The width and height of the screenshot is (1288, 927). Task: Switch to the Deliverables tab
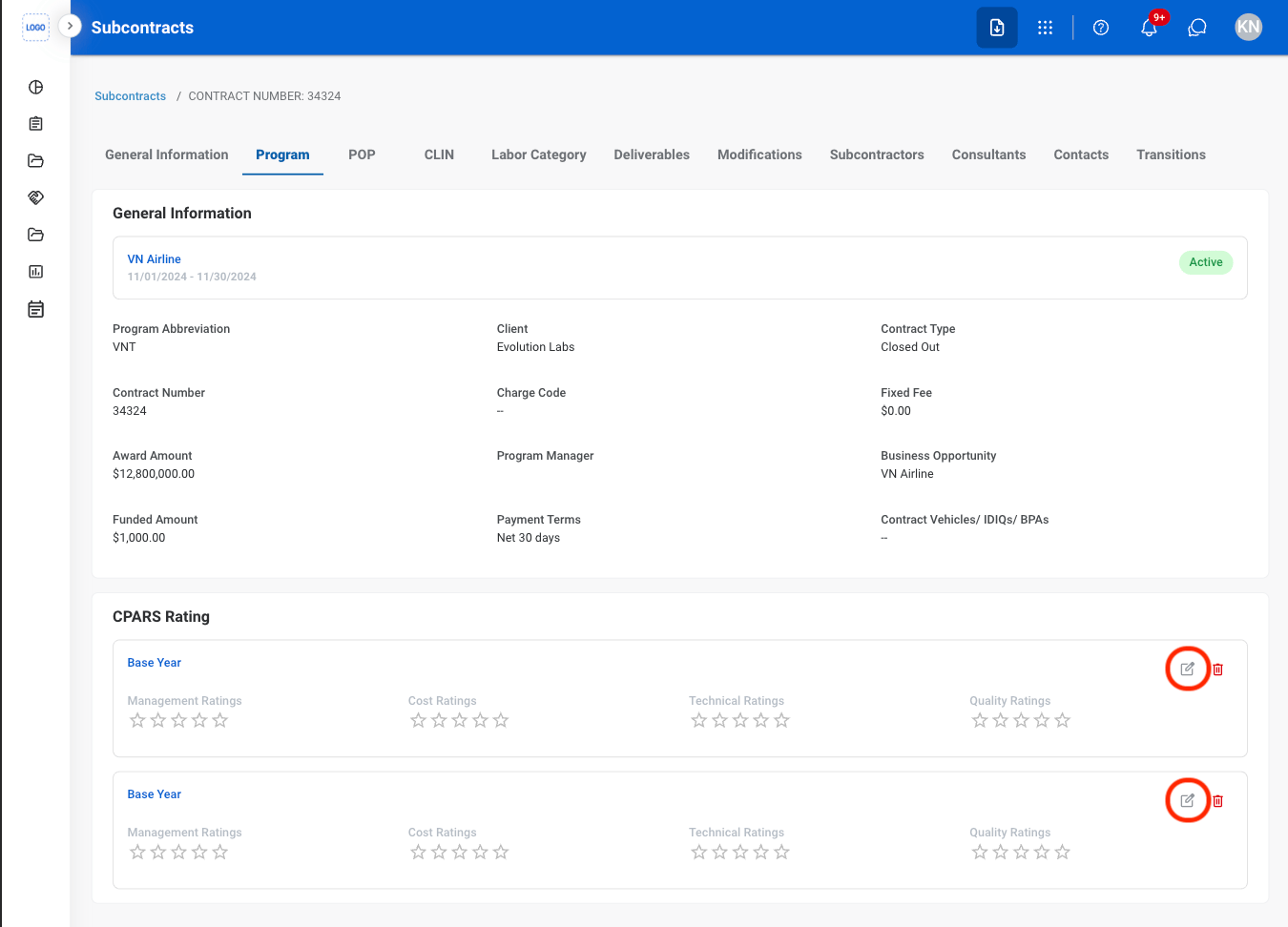[x=652, y=154]
